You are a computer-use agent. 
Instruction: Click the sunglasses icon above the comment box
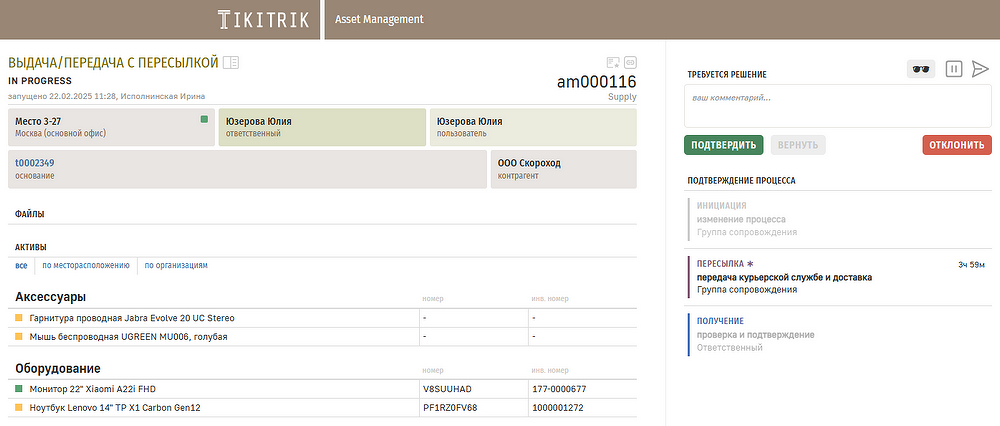(920, 69)
